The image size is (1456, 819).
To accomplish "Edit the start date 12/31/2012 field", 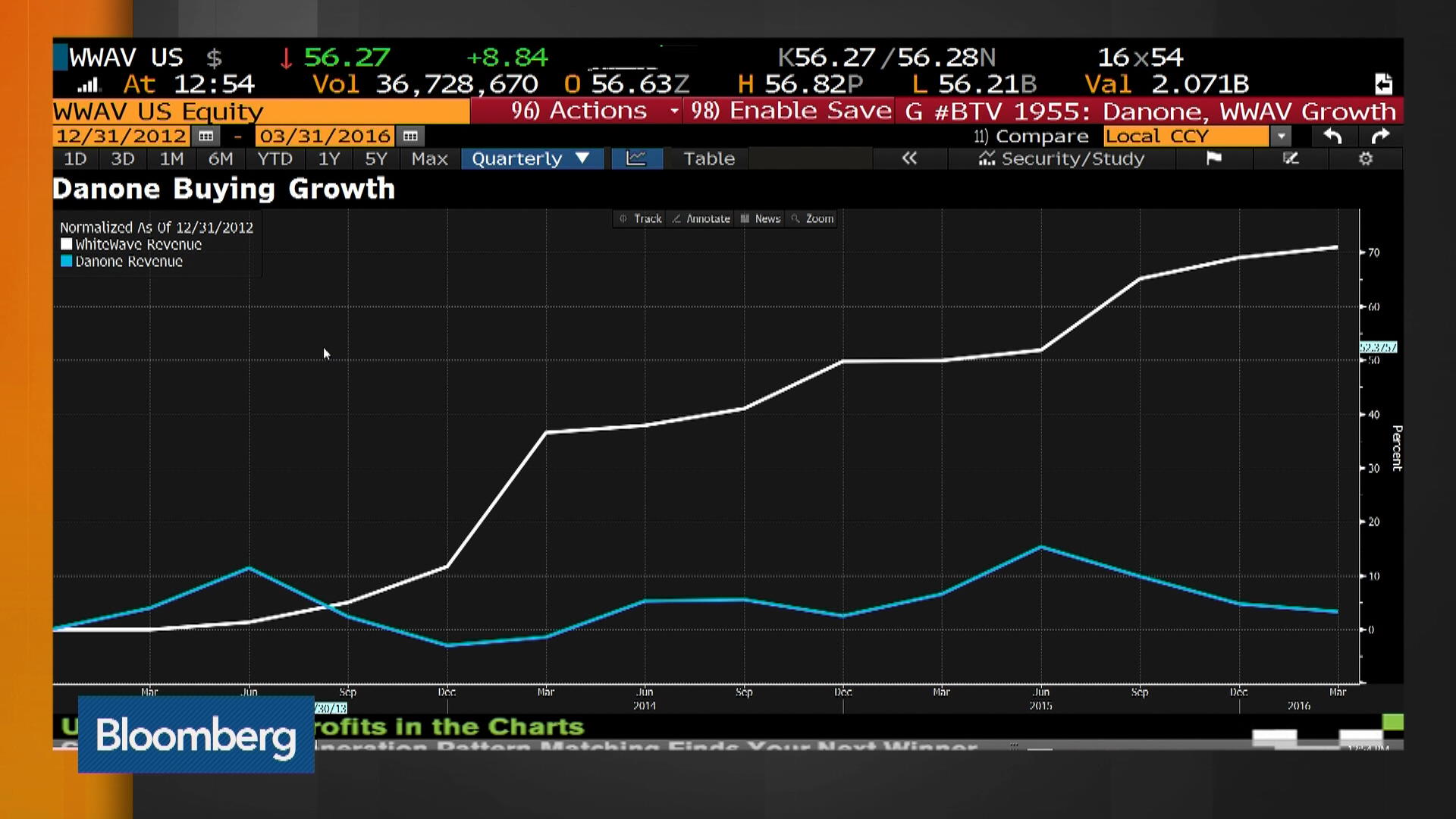I will [121, 136].
